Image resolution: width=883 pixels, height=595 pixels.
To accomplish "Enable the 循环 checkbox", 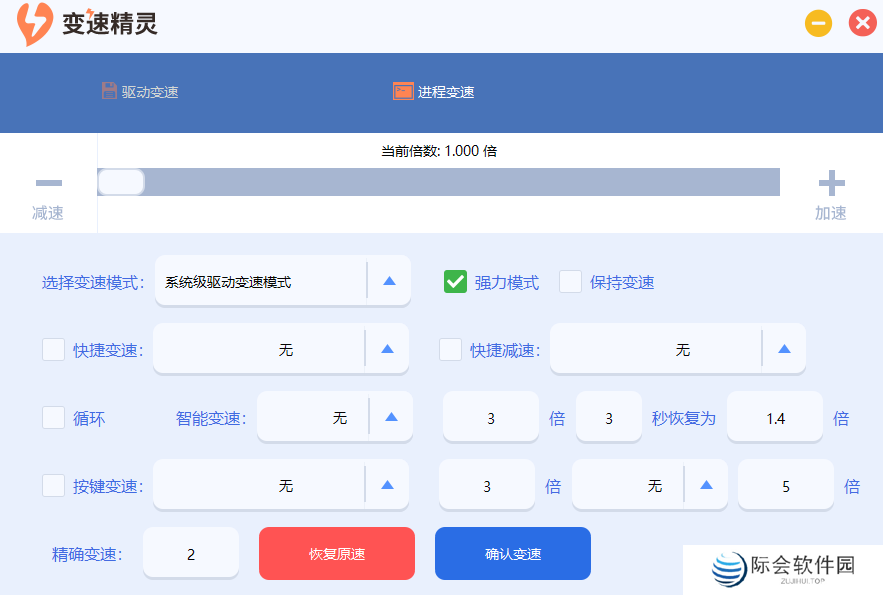I will coord(53,418).
